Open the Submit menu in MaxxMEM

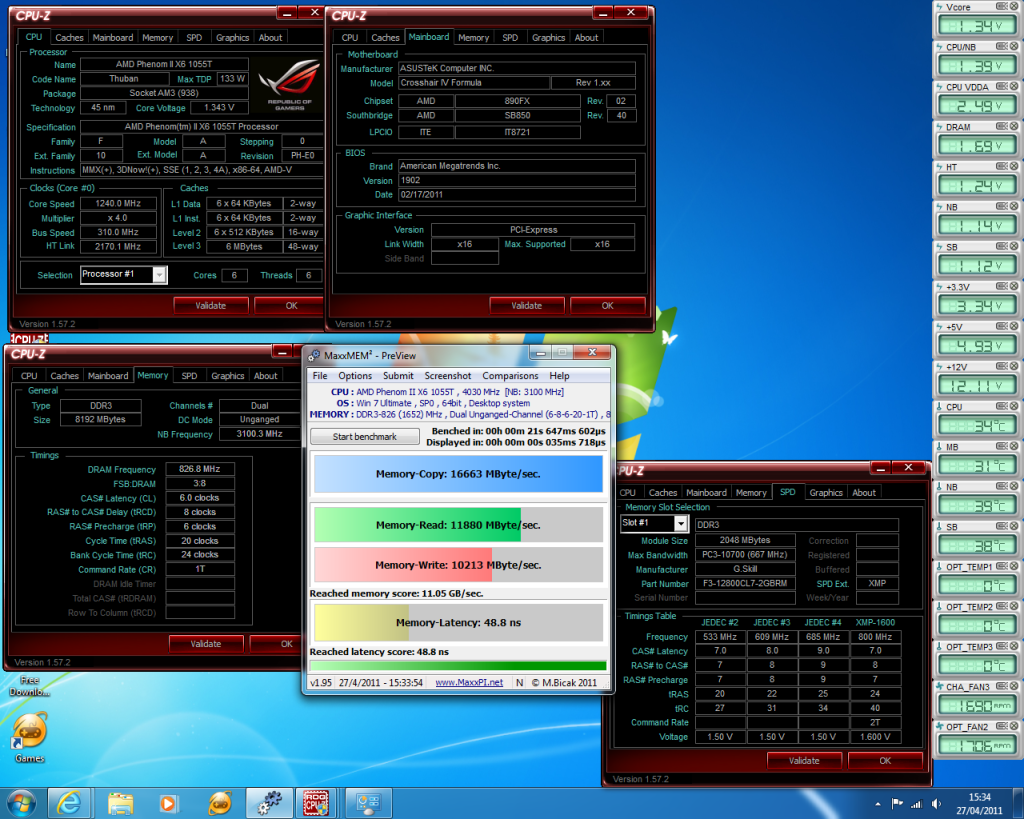coord(398,376)
